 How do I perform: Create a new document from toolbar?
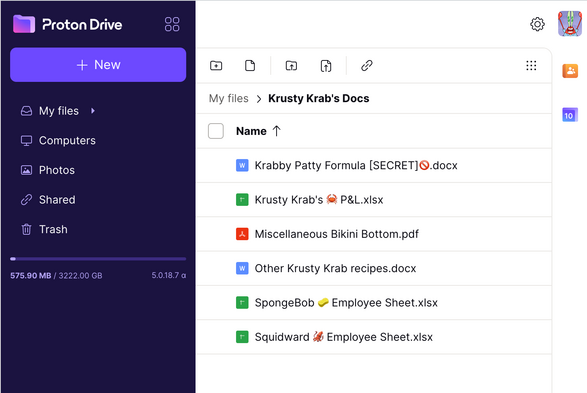[250, 66]
